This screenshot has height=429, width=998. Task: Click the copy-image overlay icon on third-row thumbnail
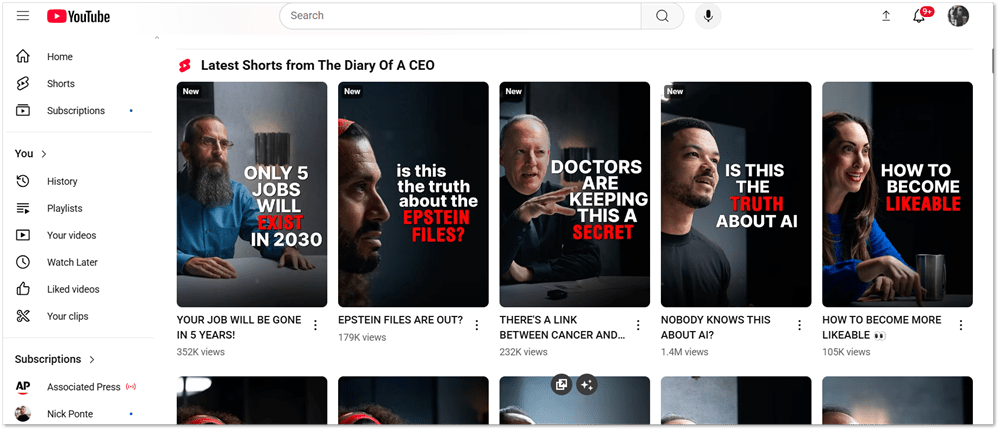coord(561,384)
